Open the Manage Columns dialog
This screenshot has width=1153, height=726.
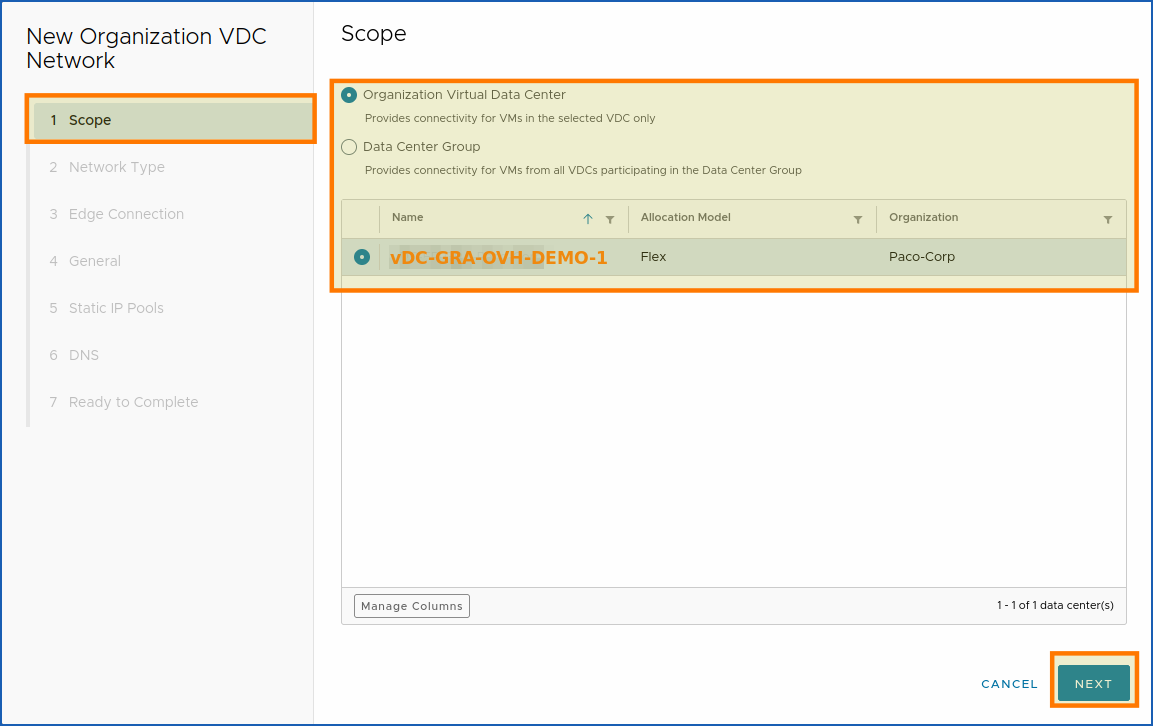411,605
